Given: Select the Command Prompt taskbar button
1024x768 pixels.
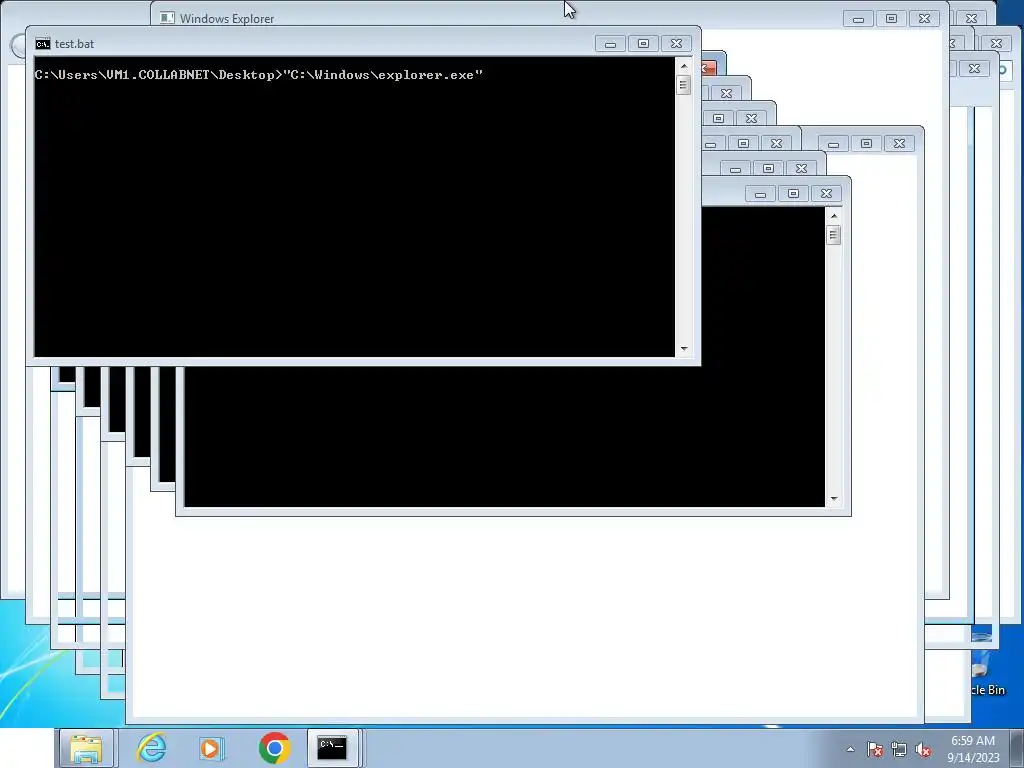Looking at the screenshot, I should click(332, 748).
